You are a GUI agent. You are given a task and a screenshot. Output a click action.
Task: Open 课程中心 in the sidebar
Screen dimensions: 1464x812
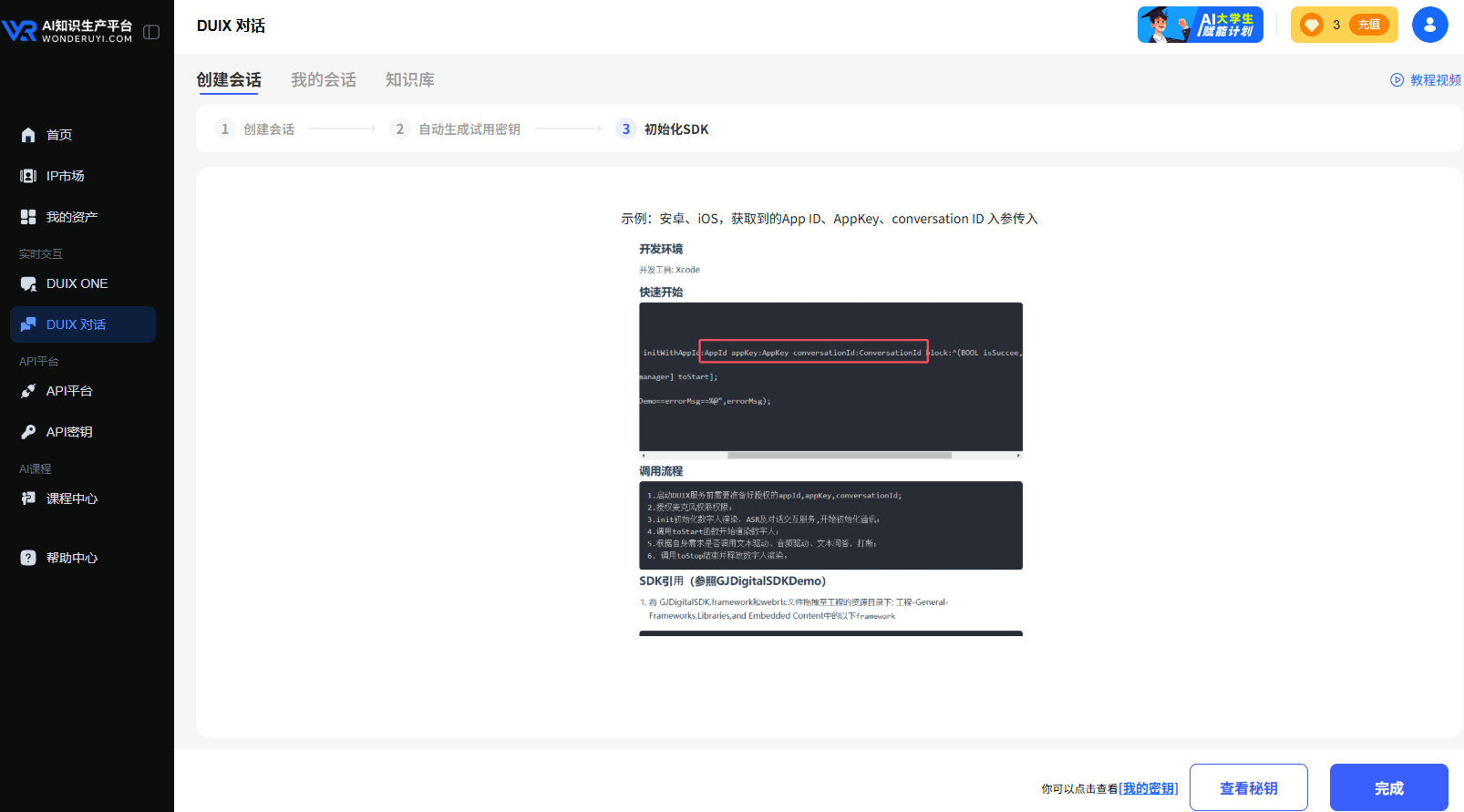click(71, 499)
